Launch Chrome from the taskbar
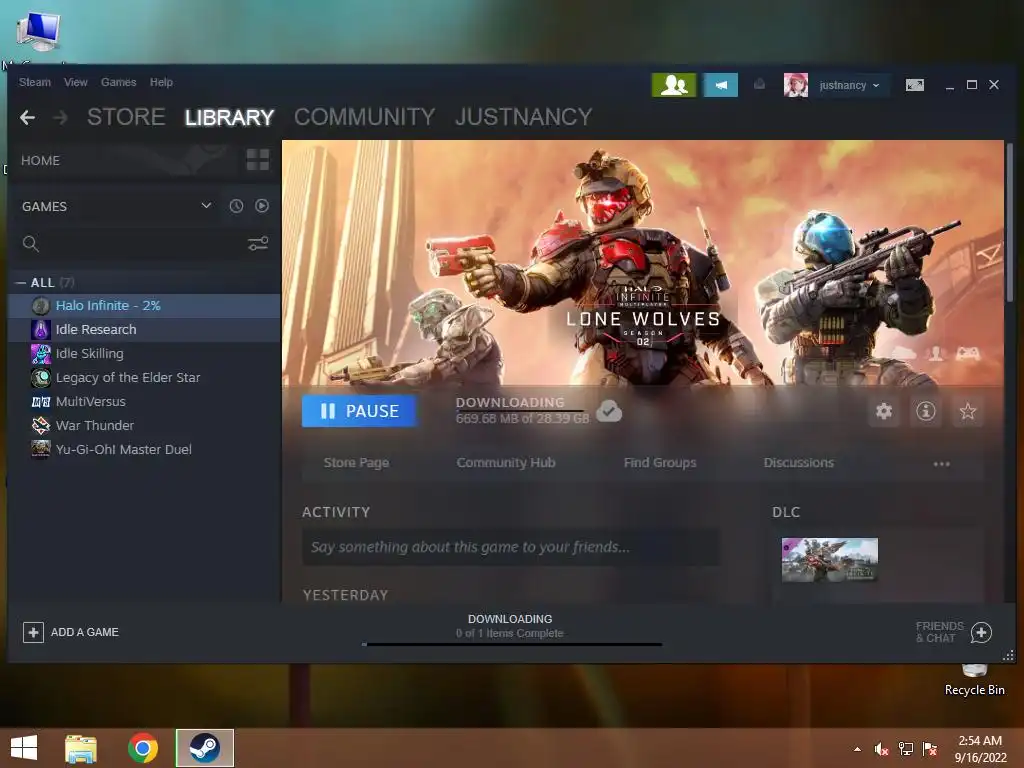Viewport: 1024px width, 768px height. click(x=143, y=748)
